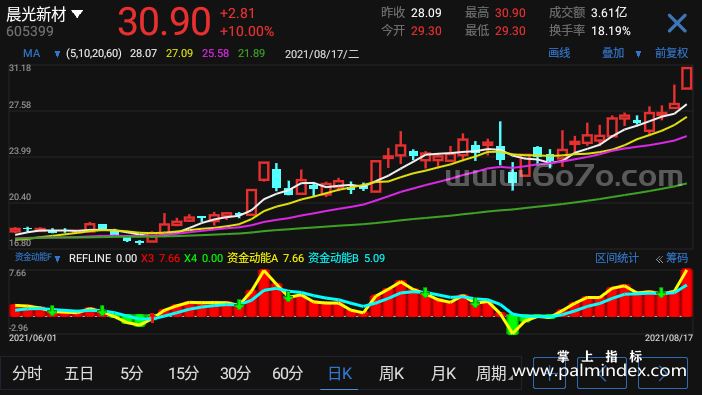Click the X3 indicator value 7.66

pyautogui.click(x=169, y=258)
